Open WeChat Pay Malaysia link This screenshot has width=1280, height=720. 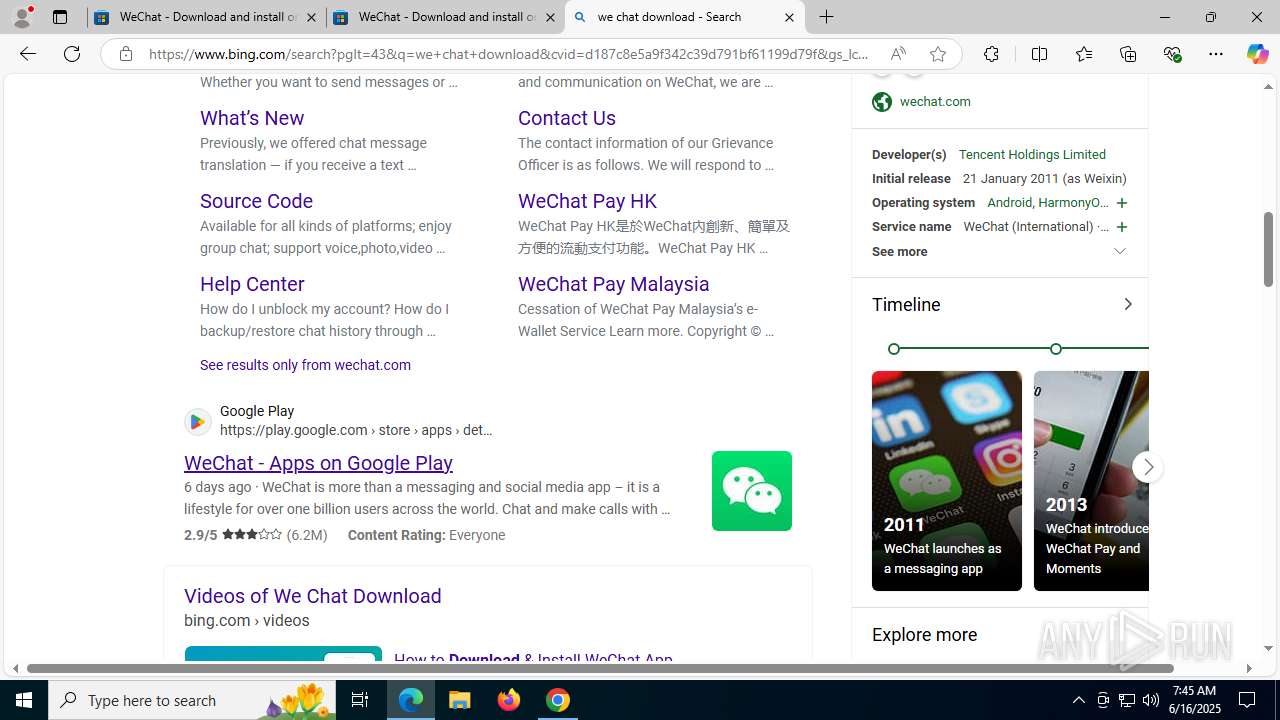click(613, 284)
